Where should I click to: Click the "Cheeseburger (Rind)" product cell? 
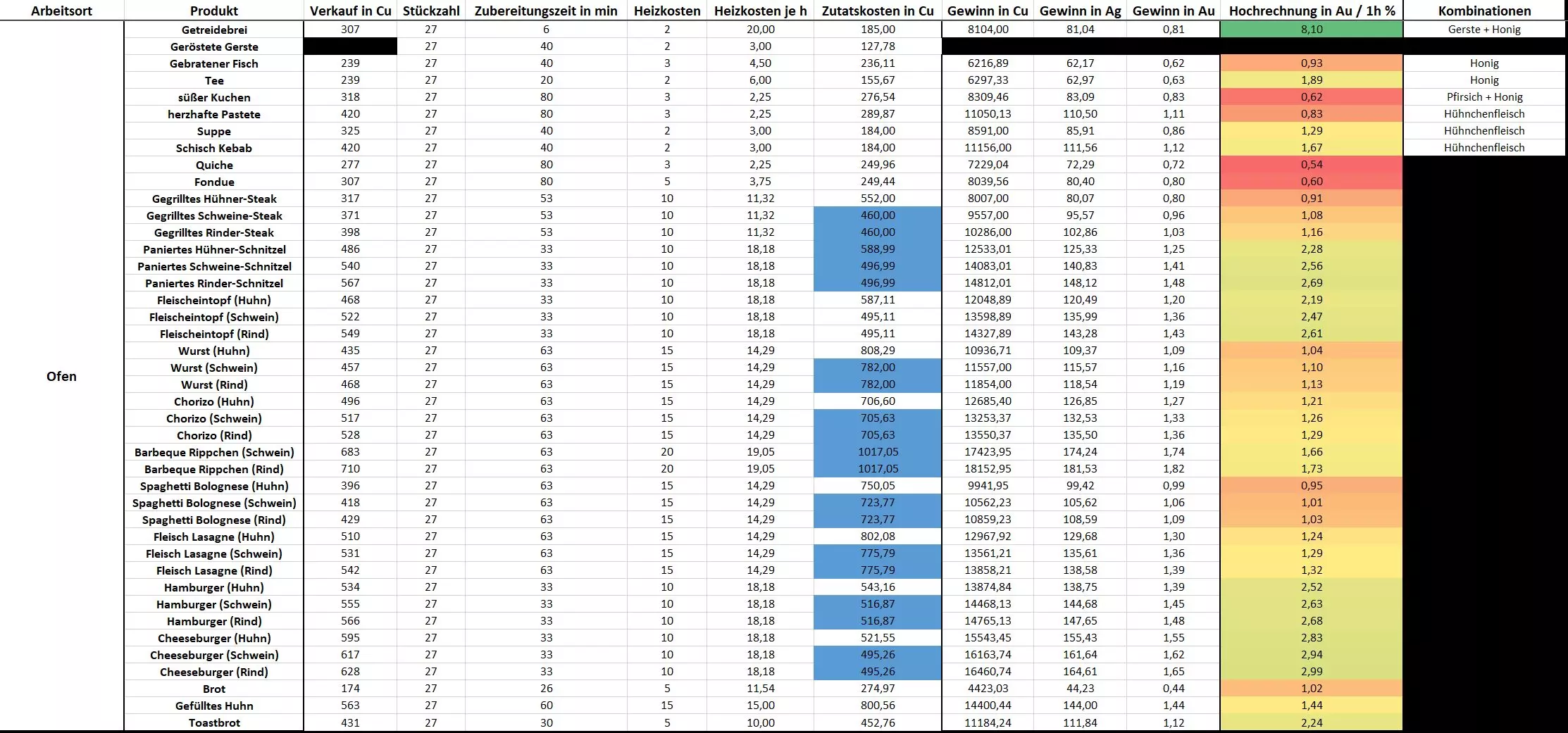[214, 672]
